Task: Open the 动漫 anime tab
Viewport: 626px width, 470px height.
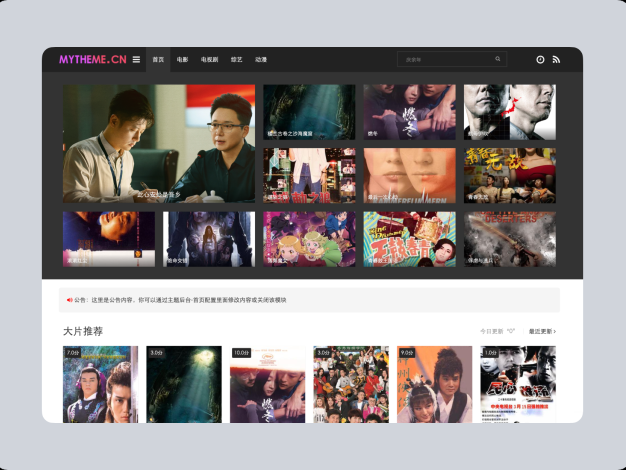Action: click(261, 59)
